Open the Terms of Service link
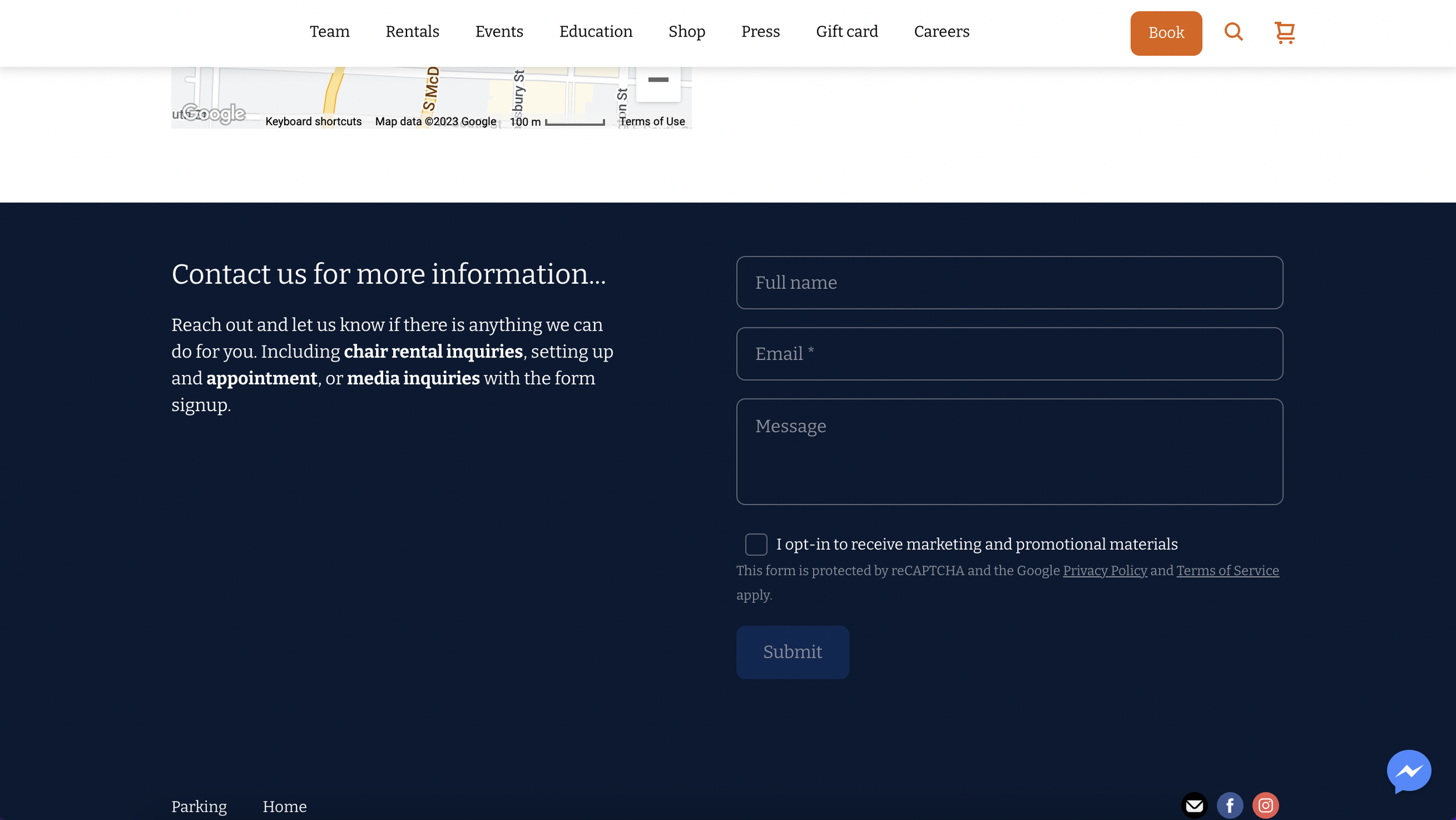 1227,571
